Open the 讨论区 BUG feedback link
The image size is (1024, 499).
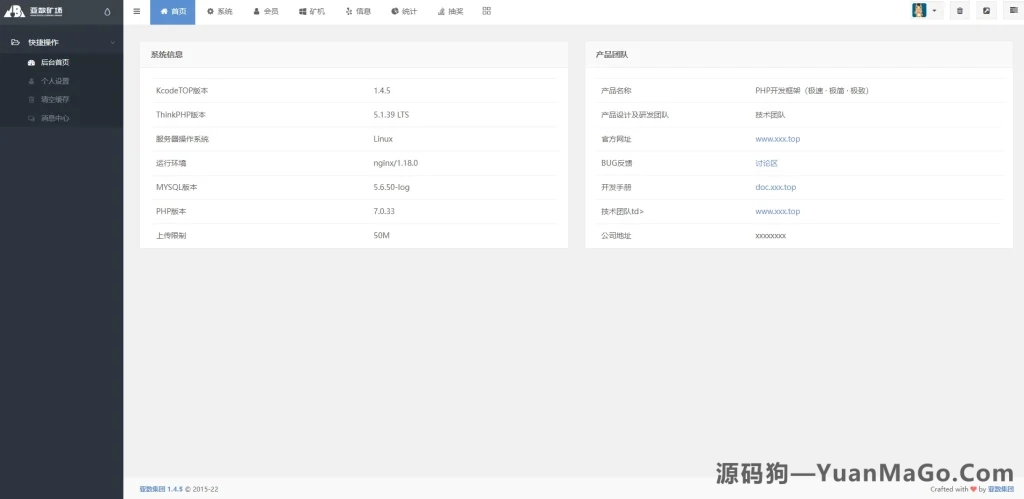766,163
